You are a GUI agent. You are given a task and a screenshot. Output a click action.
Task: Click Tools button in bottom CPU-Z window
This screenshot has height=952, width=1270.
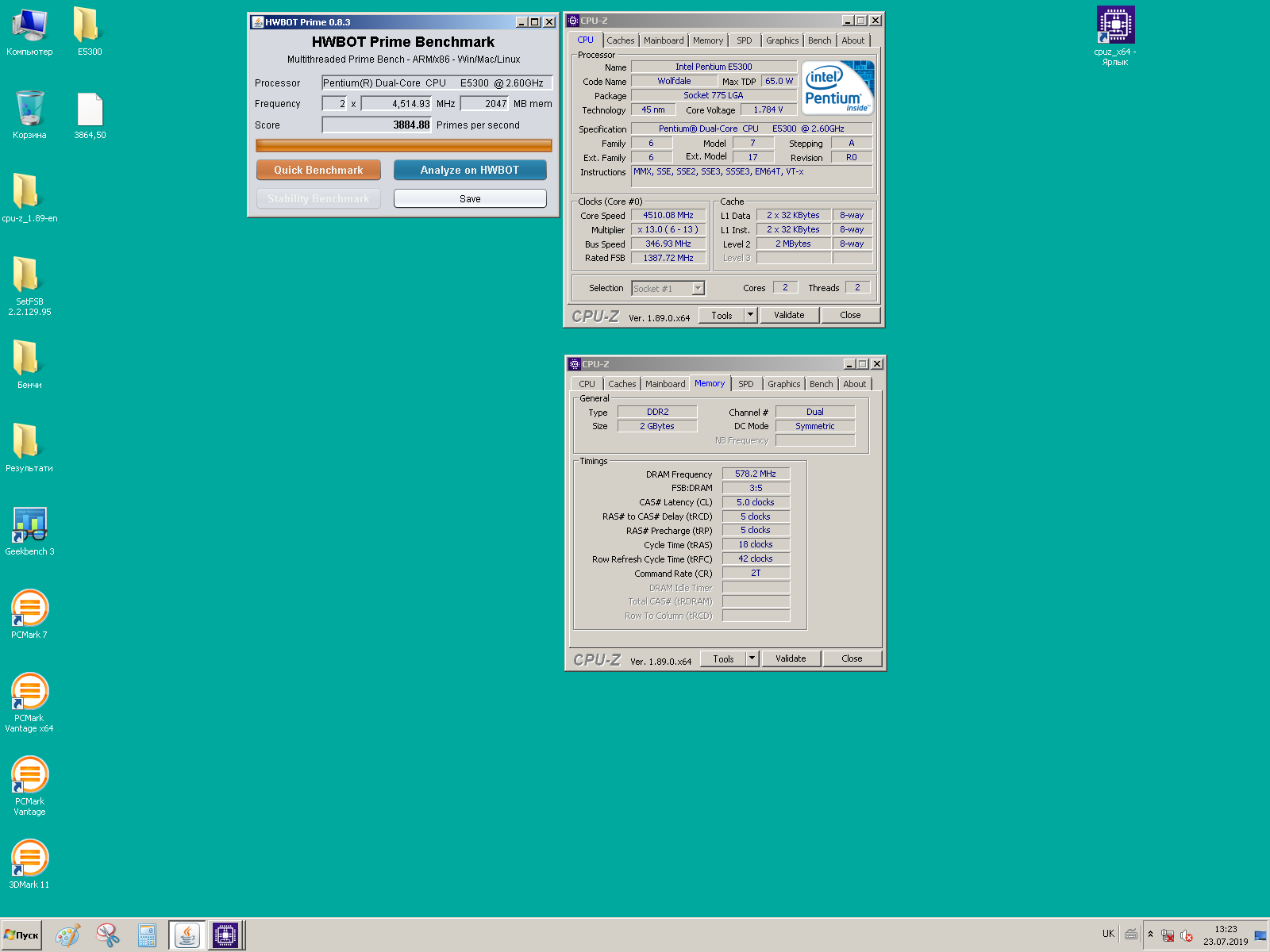723,658
